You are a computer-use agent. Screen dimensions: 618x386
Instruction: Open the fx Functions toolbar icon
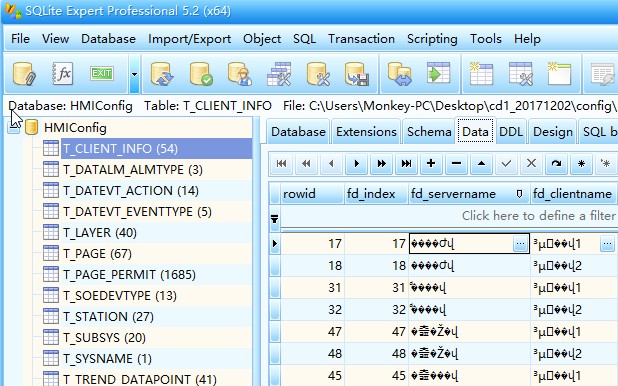click(x=63, y=73)
